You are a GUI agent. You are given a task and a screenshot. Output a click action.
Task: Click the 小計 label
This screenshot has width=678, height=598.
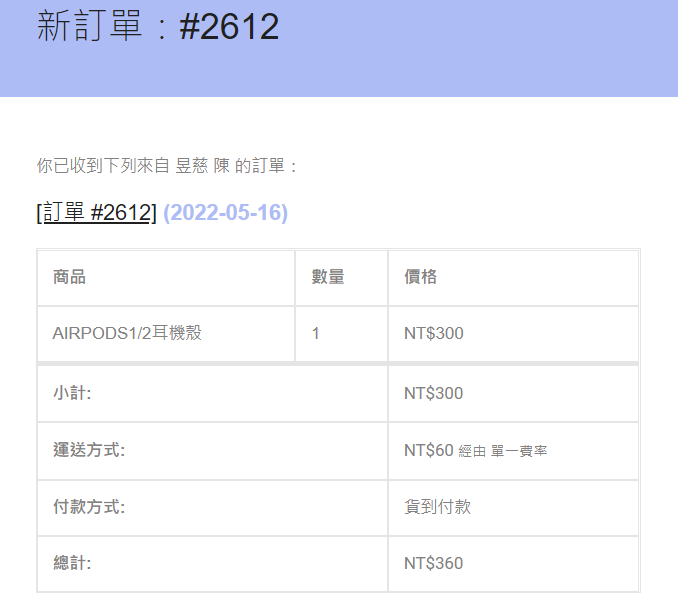72,393
